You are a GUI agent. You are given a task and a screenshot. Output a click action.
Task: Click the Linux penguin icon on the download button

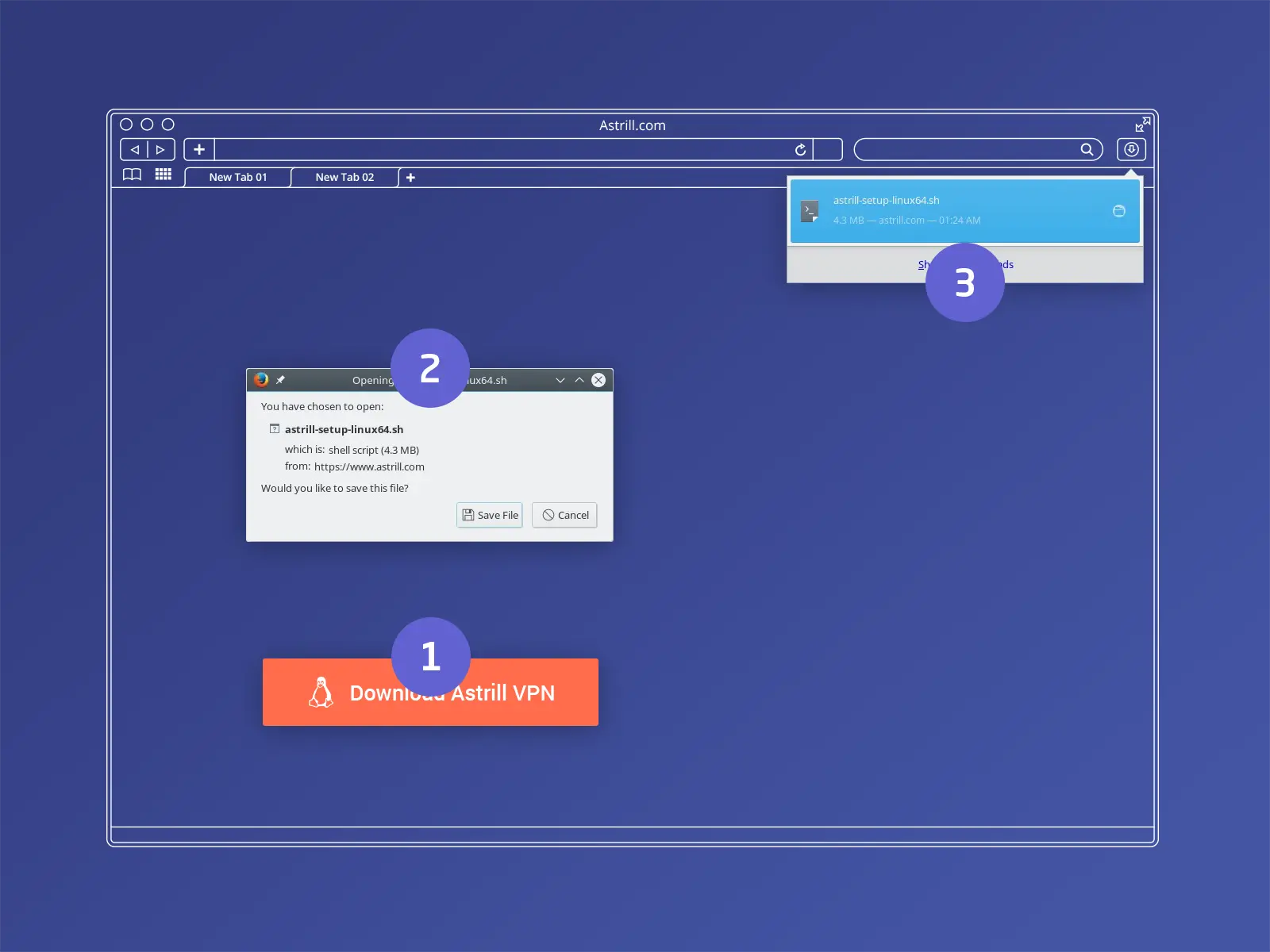[321, 692]
